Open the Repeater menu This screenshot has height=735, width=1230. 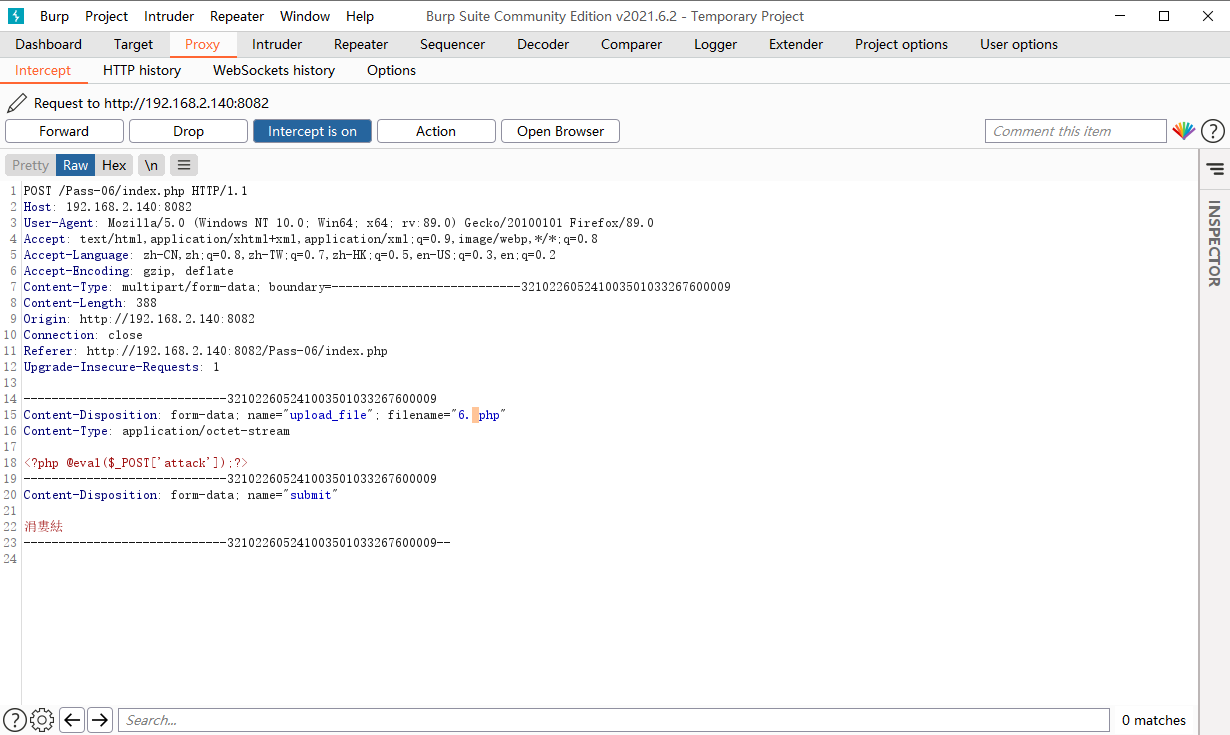tap(237, 16)
